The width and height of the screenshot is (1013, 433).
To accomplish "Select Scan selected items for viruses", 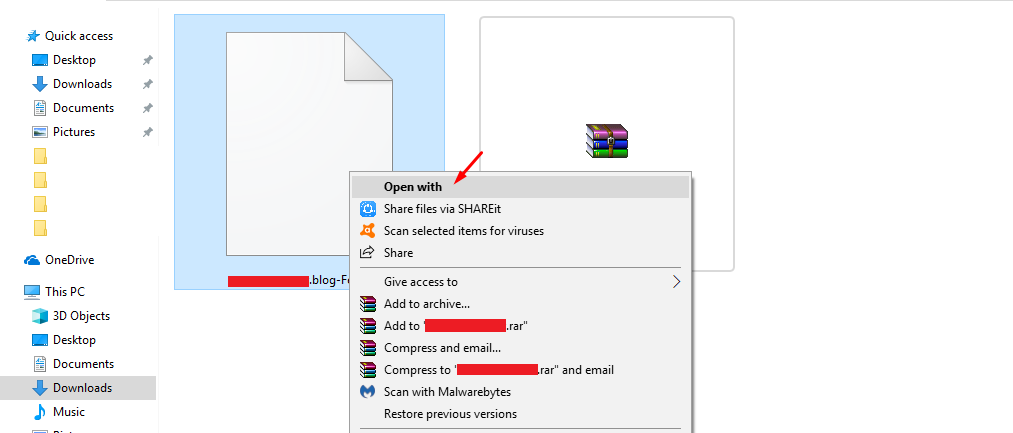I will click(x=520, y=231).
